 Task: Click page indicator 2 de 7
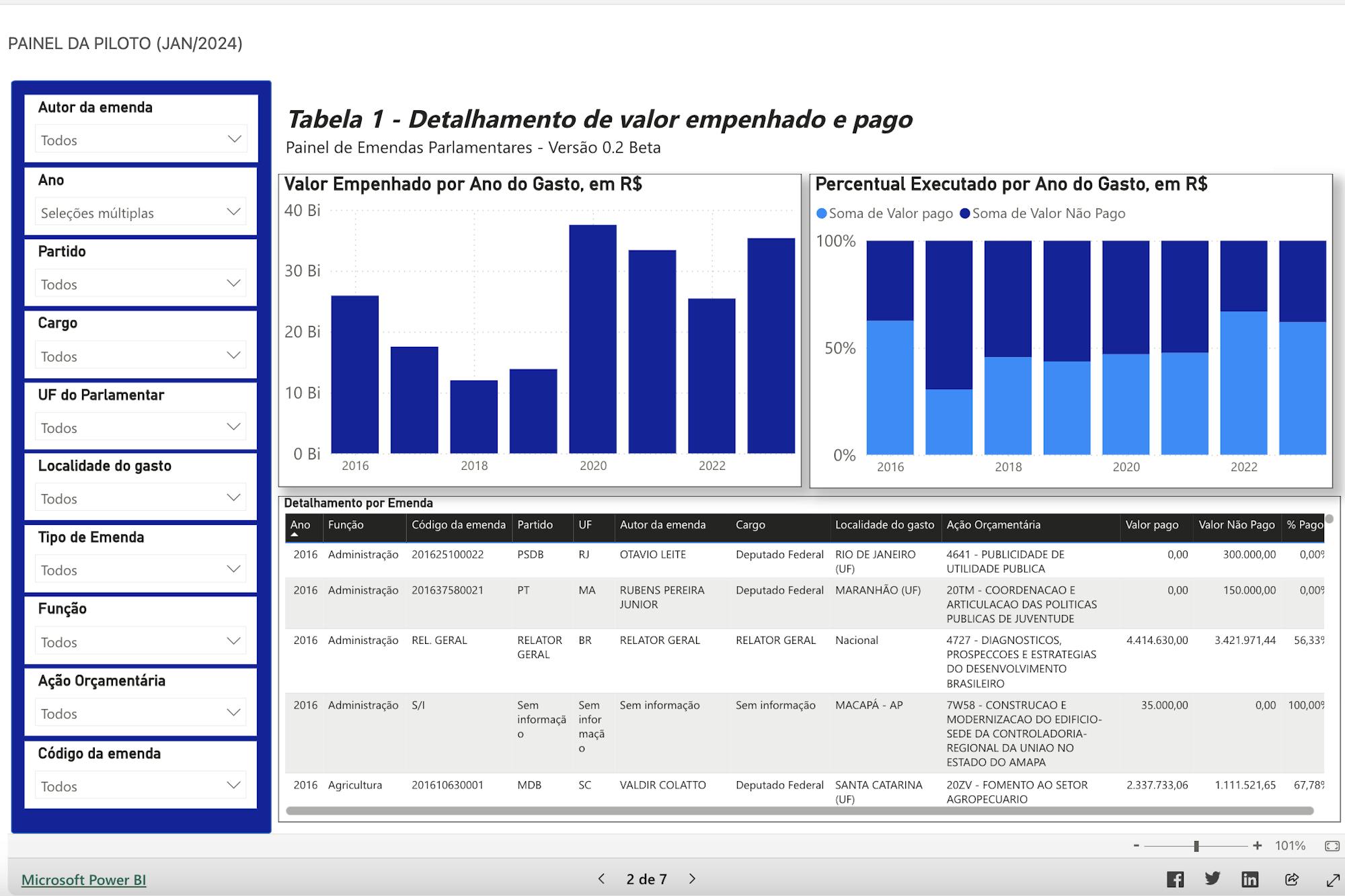(646, 879)
